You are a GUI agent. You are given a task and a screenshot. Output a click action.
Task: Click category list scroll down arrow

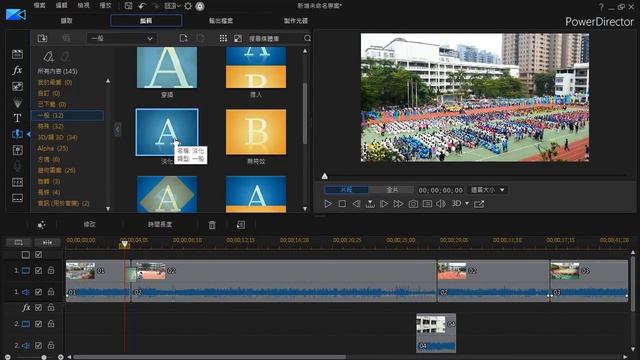(108, 209)
